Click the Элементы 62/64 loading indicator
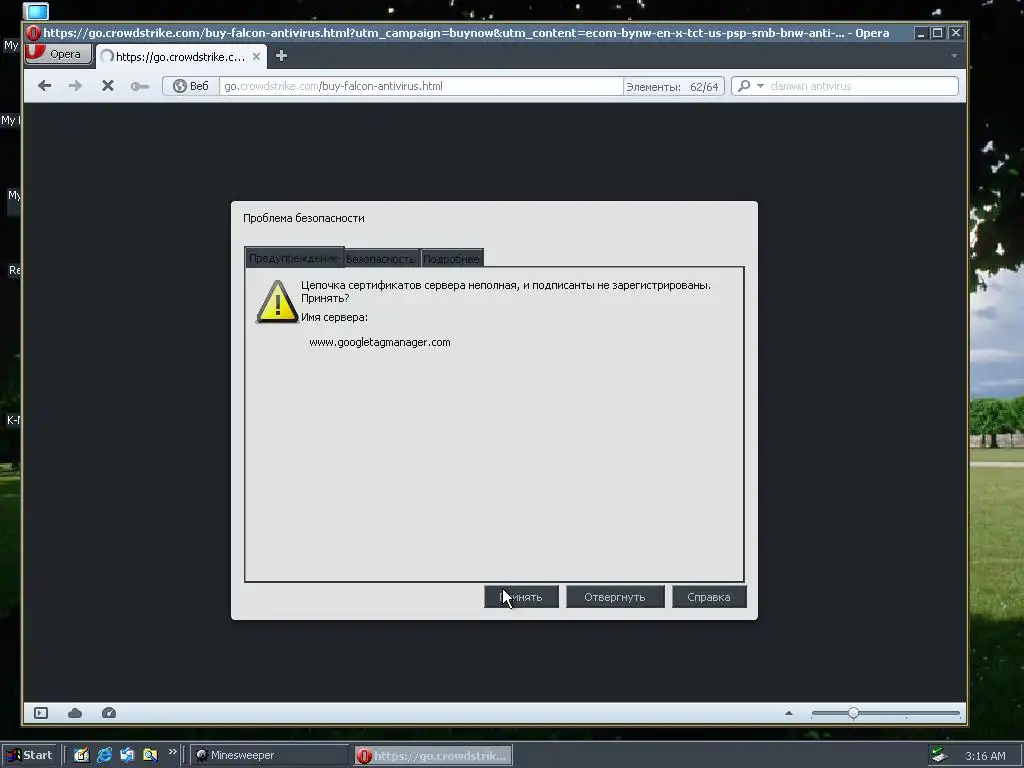Viewport: 1024px width, 768px height. 673,86
